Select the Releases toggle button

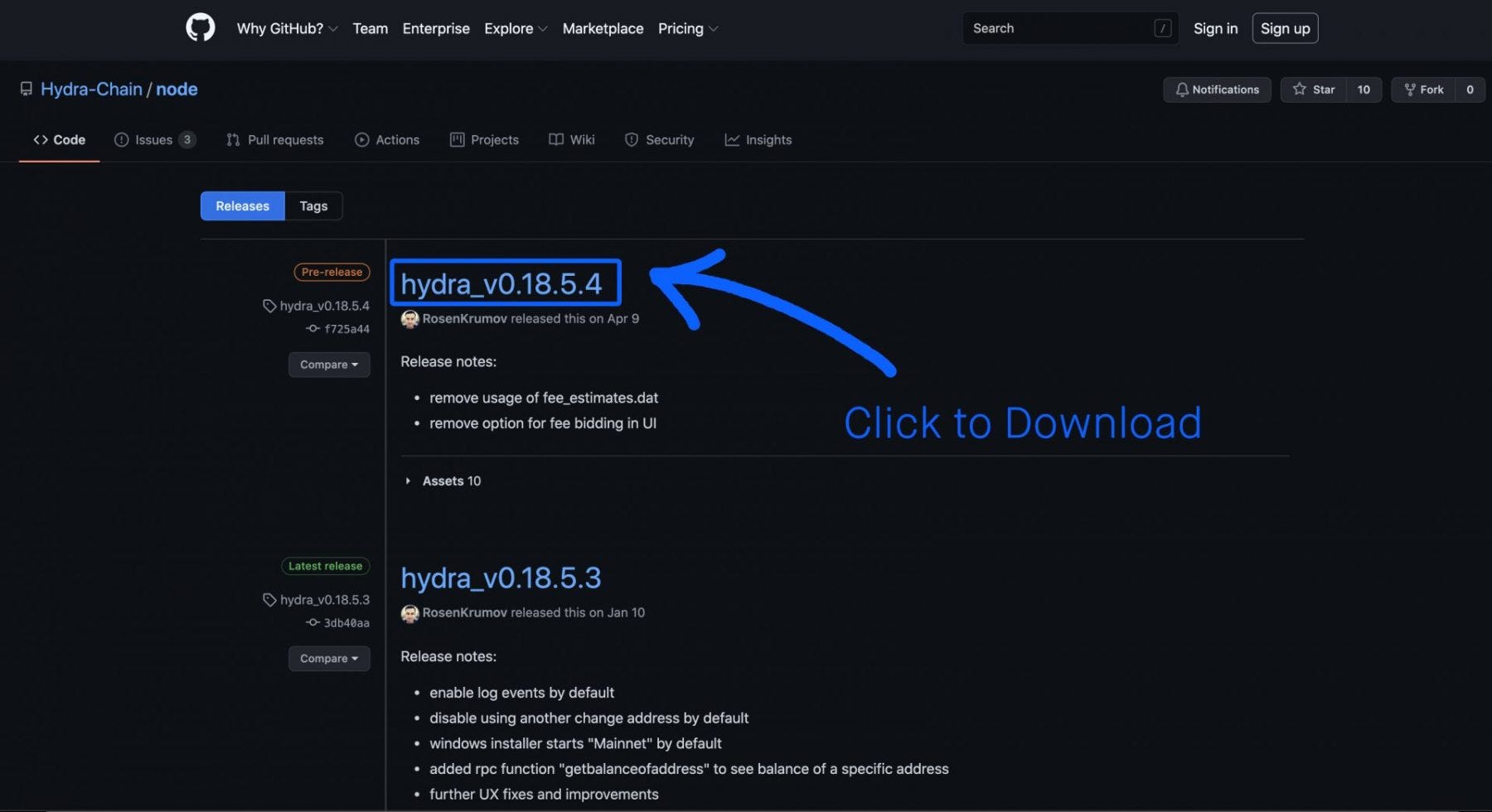click(x=242, y=205)
